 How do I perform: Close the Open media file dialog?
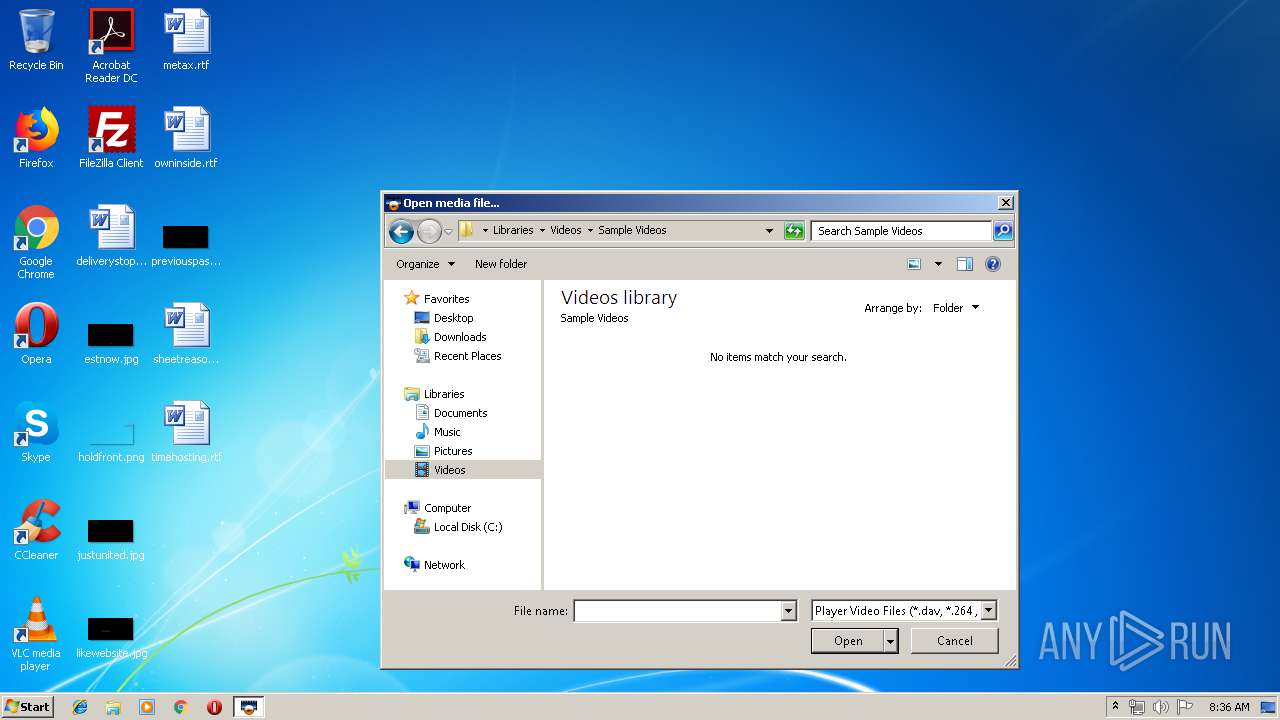click(1006, 203)
